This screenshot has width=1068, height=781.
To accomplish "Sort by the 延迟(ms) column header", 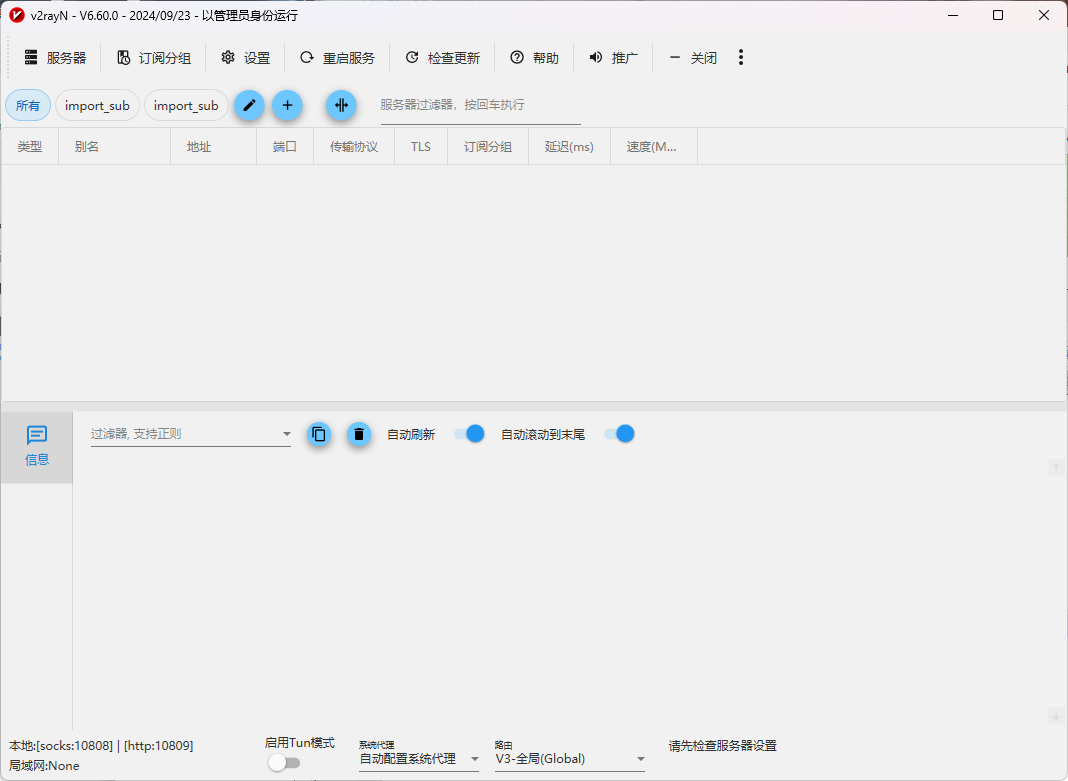I will (x=569, y=146).
